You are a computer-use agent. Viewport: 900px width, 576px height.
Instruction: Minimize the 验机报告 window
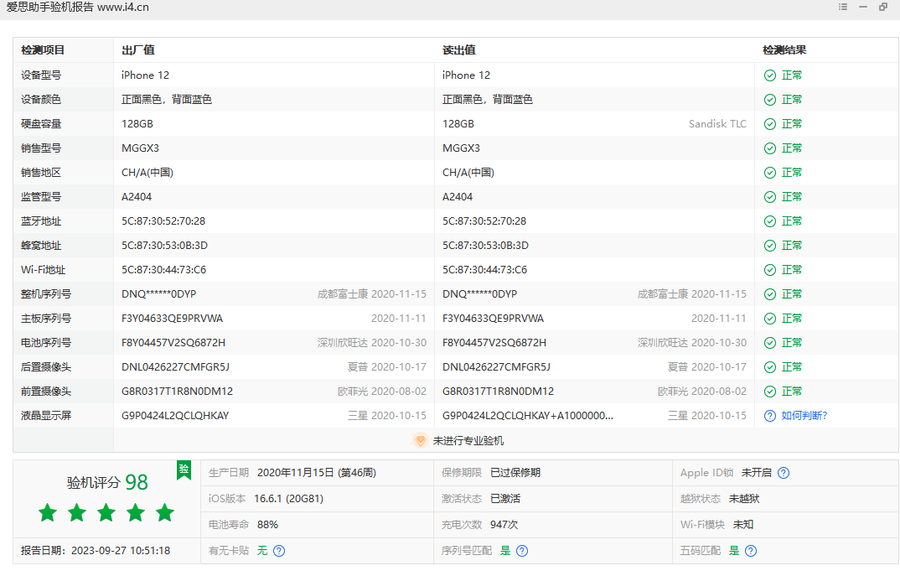pos(863,7)
